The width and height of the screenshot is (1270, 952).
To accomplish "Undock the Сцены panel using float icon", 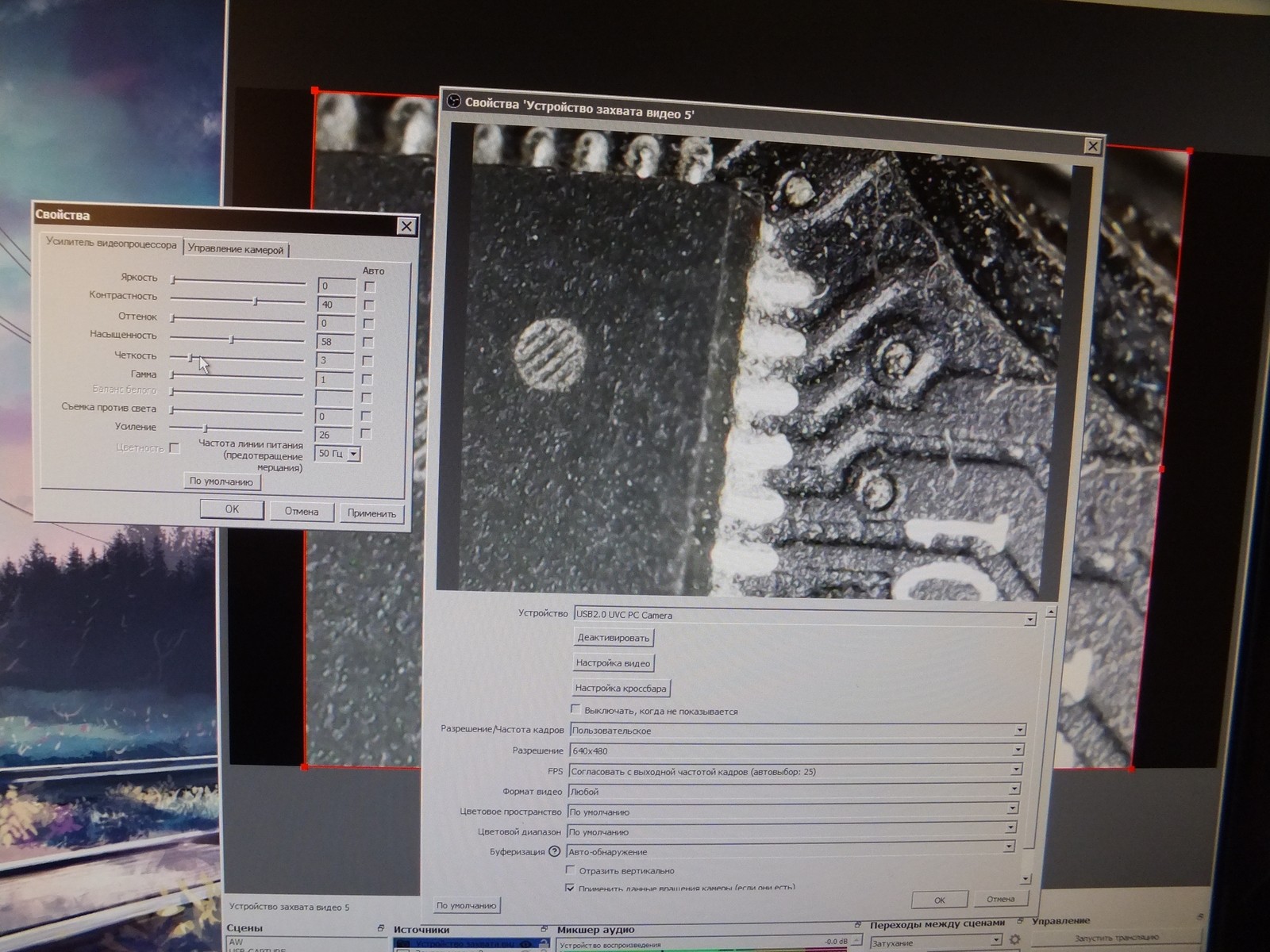I will pos(381,928).
